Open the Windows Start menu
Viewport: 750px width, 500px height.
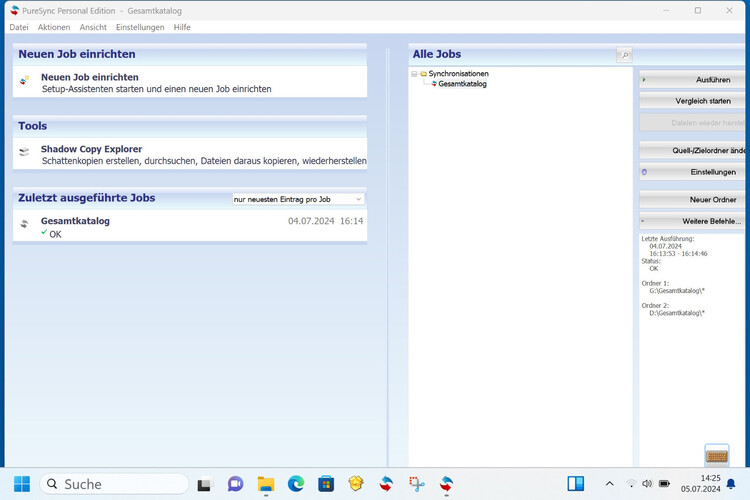22,484
